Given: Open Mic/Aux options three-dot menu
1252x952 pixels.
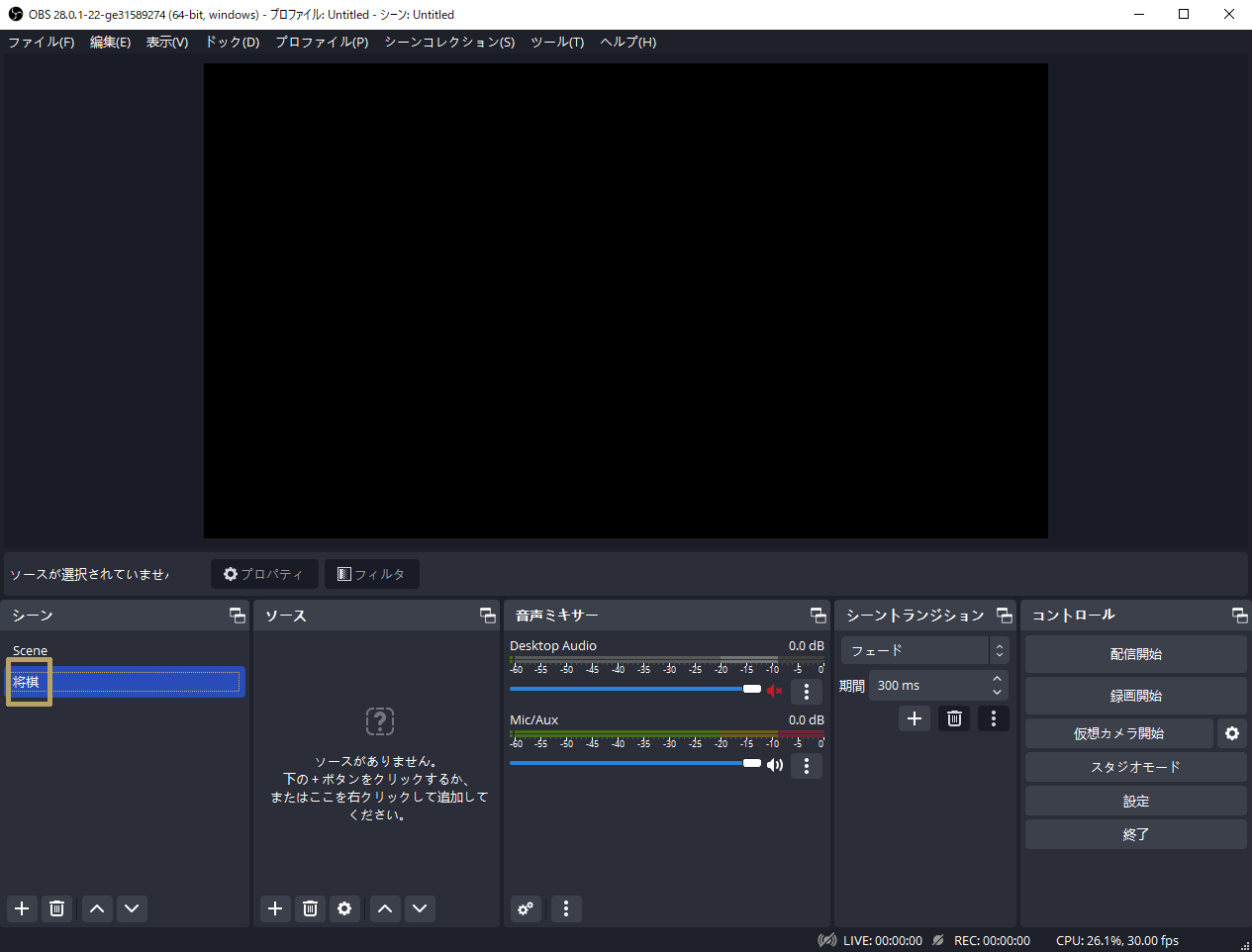Looking at the screenshot, I should tap(807, 765).
